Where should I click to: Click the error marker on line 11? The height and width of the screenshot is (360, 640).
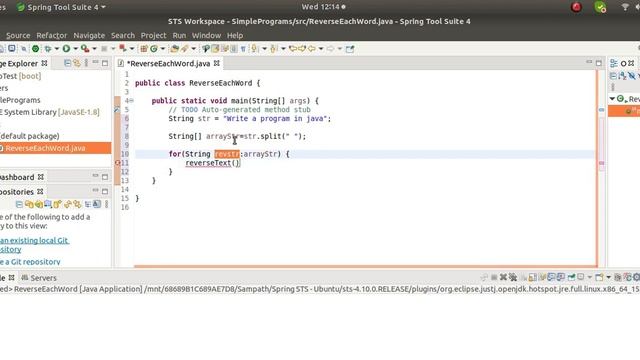click(118, 163)
